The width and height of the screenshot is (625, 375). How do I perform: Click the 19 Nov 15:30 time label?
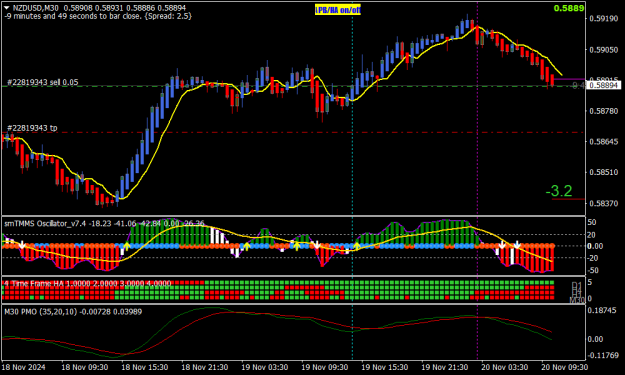[x=385, y=367]
